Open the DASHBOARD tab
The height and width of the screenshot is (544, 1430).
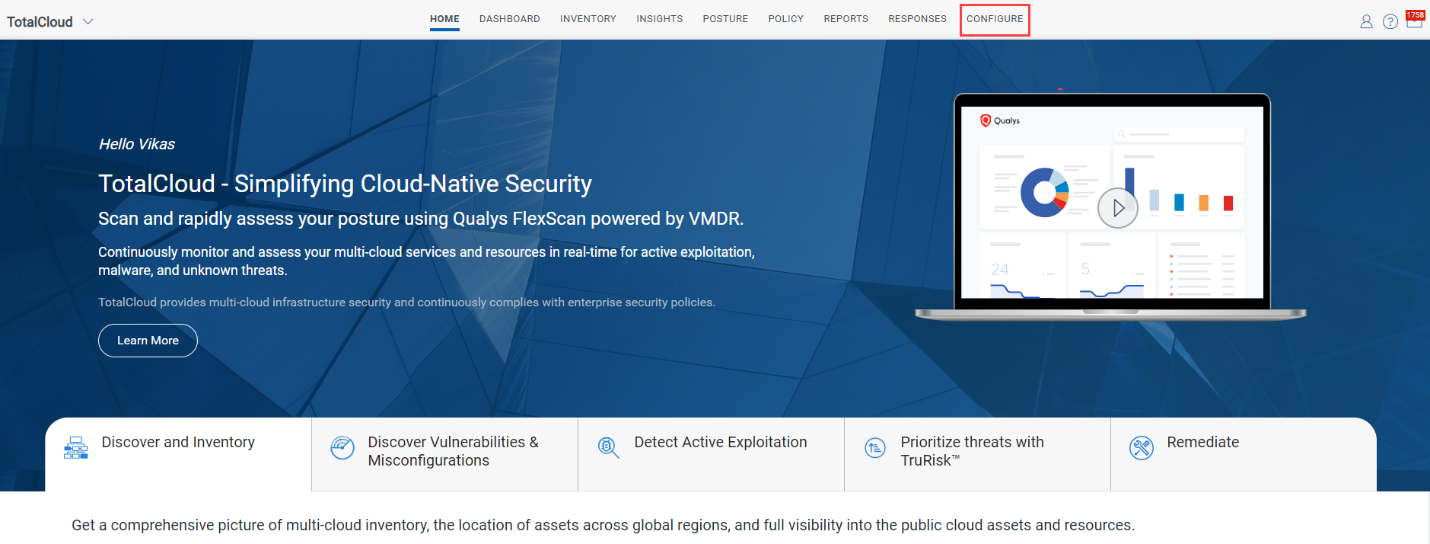tap(509, 19)
